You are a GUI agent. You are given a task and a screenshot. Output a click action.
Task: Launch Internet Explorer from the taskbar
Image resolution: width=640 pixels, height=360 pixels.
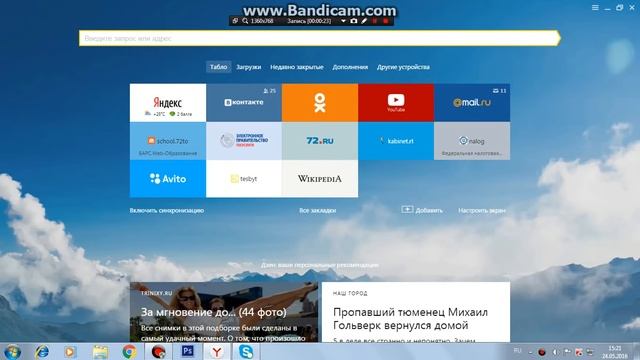click(x=42, y=351)
